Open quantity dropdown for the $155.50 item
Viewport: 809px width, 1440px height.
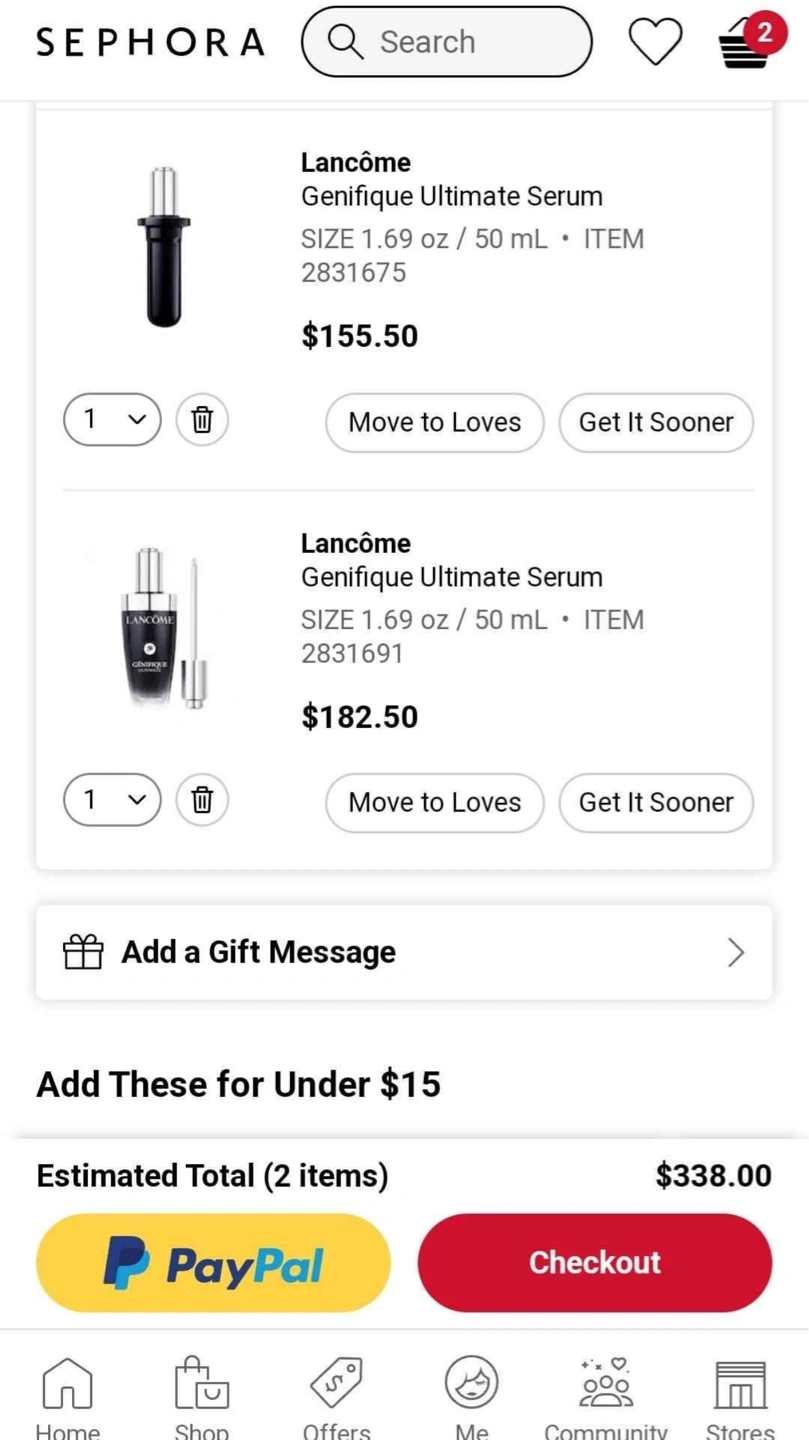tap(112, 419)
